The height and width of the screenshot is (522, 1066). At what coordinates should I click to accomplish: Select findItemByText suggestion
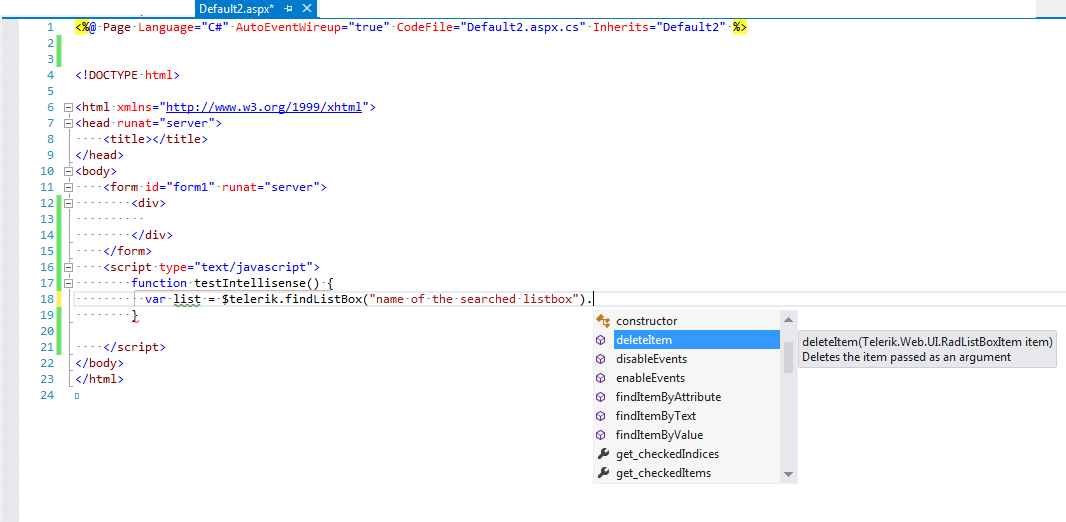pyautogui.click(x=687, y=416)
